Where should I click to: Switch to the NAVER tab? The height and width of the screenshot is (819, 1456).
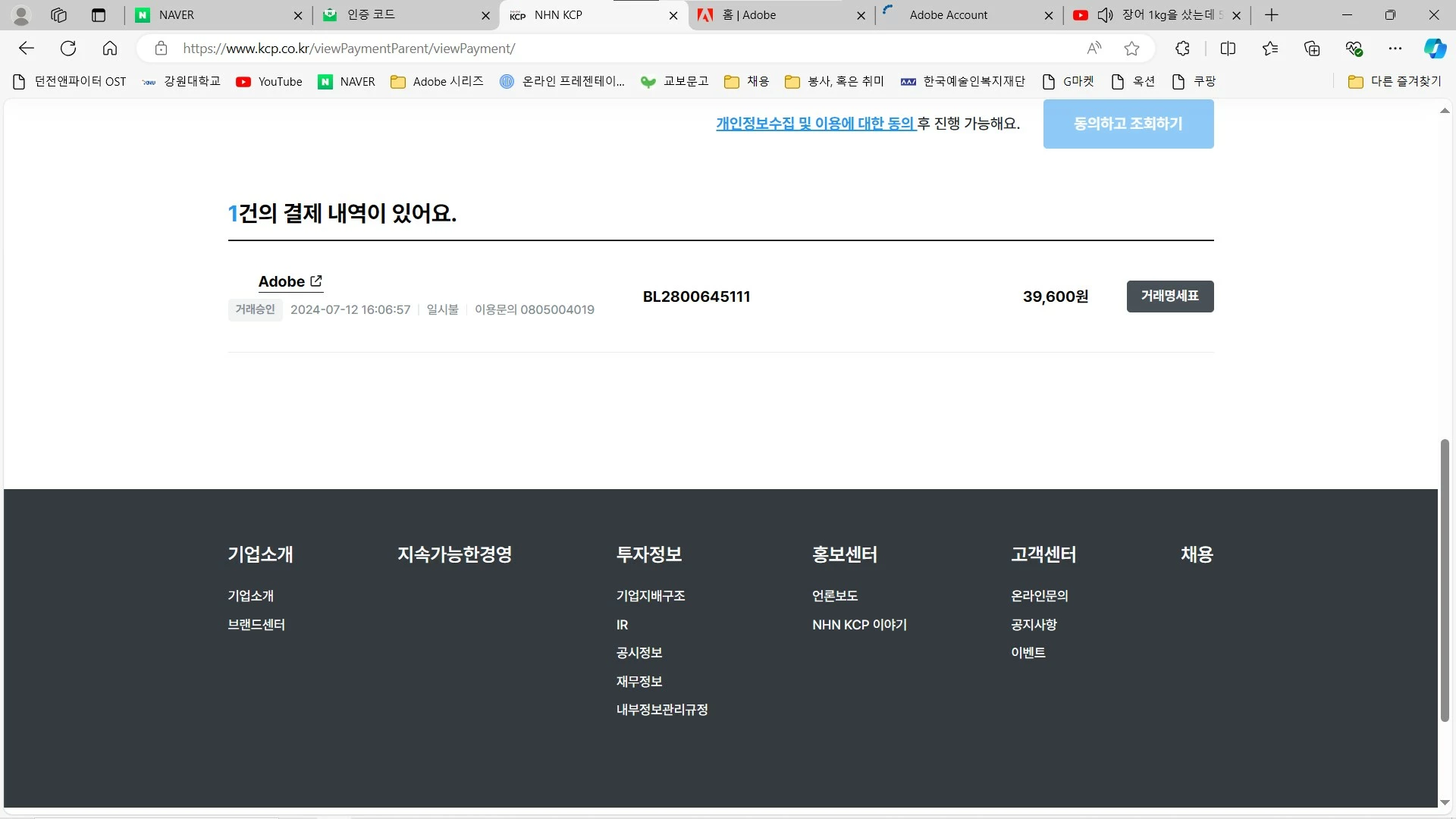tap(176, 15)
